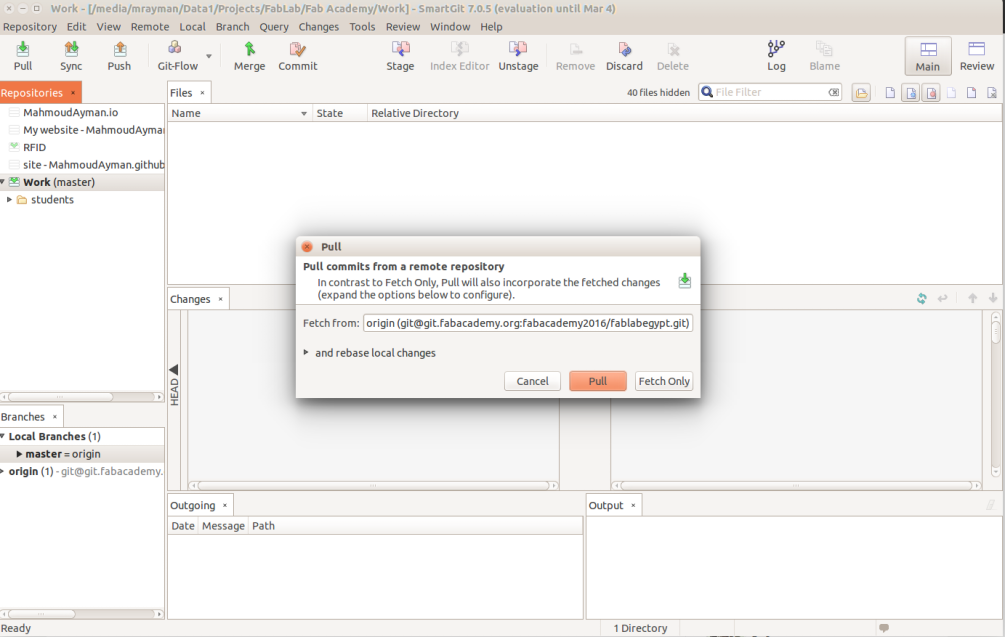
Task: Expand the origin remote entry
Action: pyautogui.click(x=3, y=472)
